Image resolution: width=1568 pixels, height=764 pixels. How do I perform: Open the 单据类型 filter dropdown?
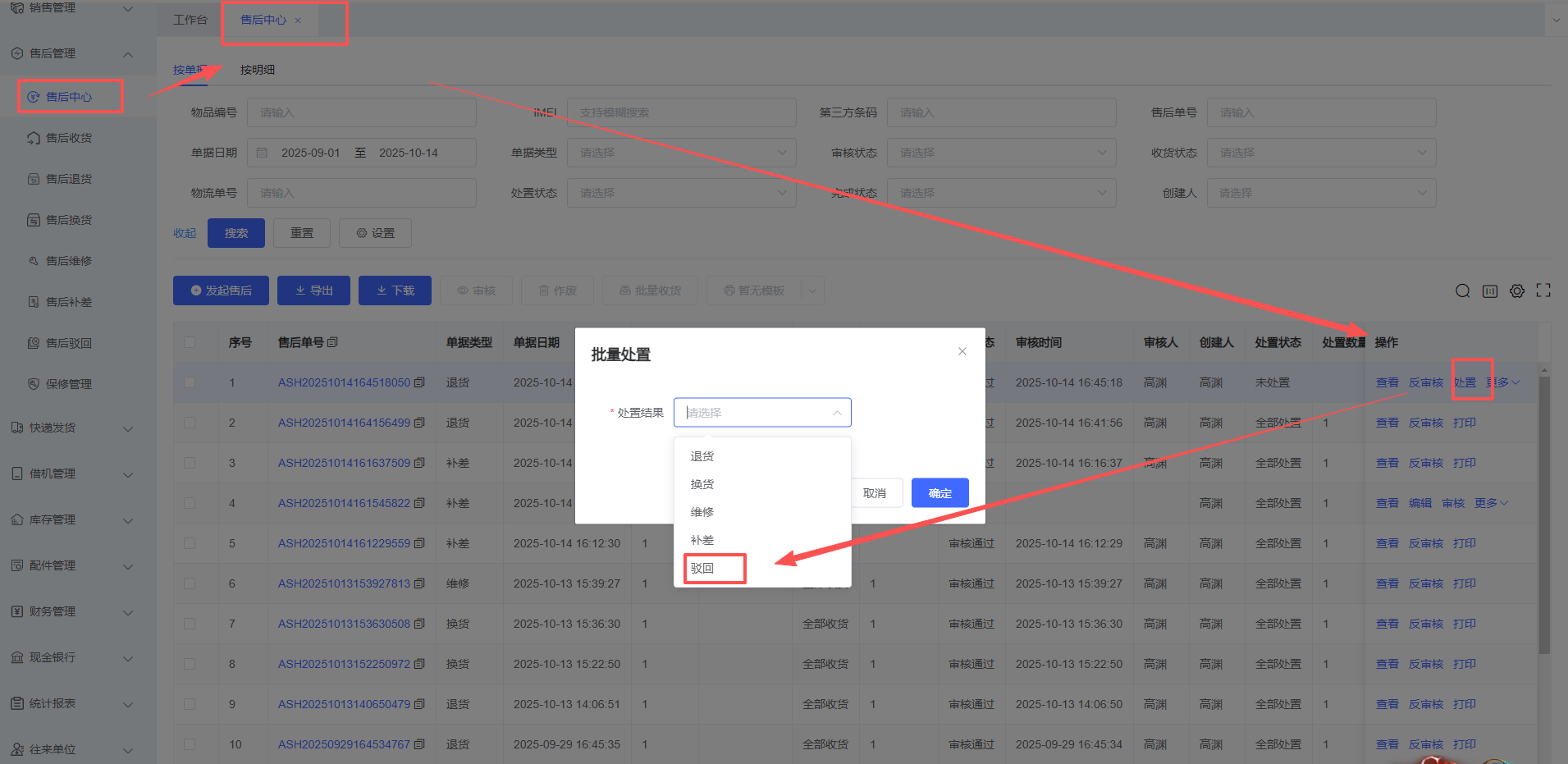point(681,153)
